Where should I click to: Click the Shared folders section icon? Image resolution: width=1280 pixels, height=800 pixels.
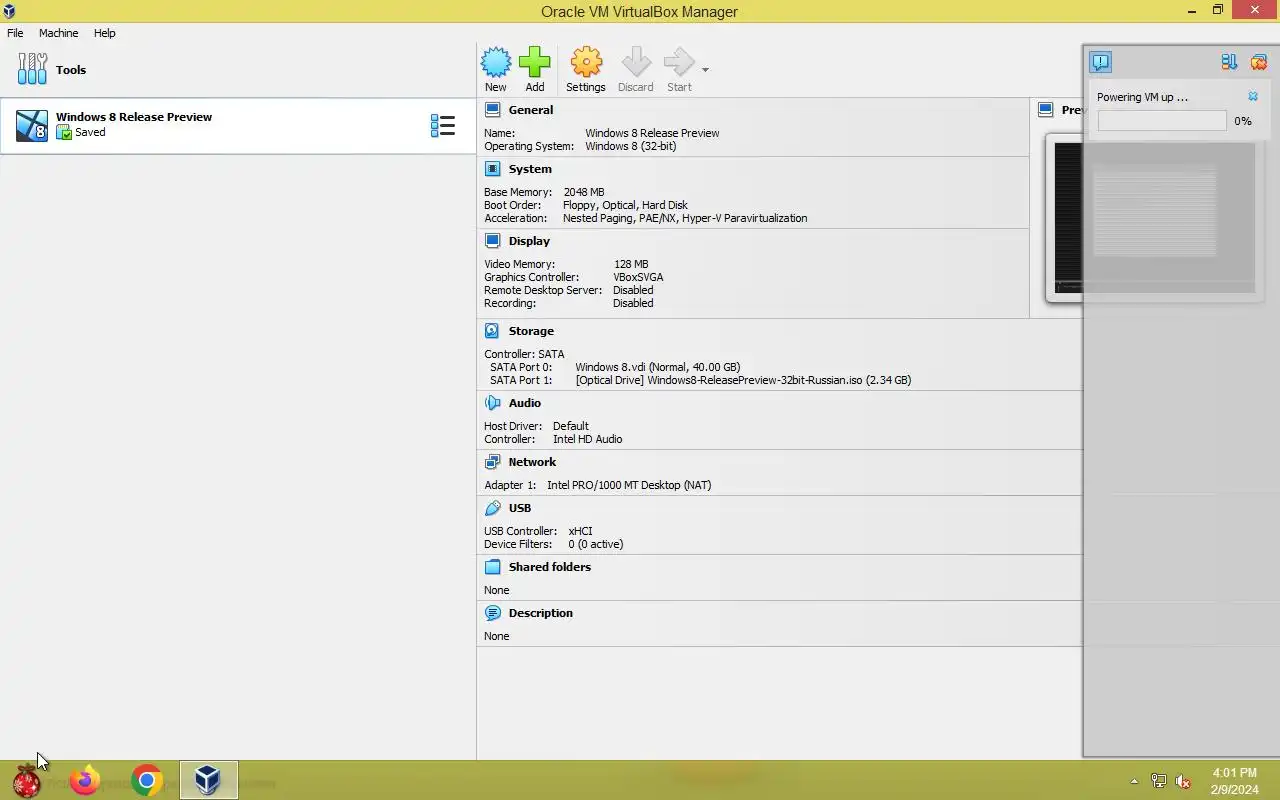pos(492,567)
